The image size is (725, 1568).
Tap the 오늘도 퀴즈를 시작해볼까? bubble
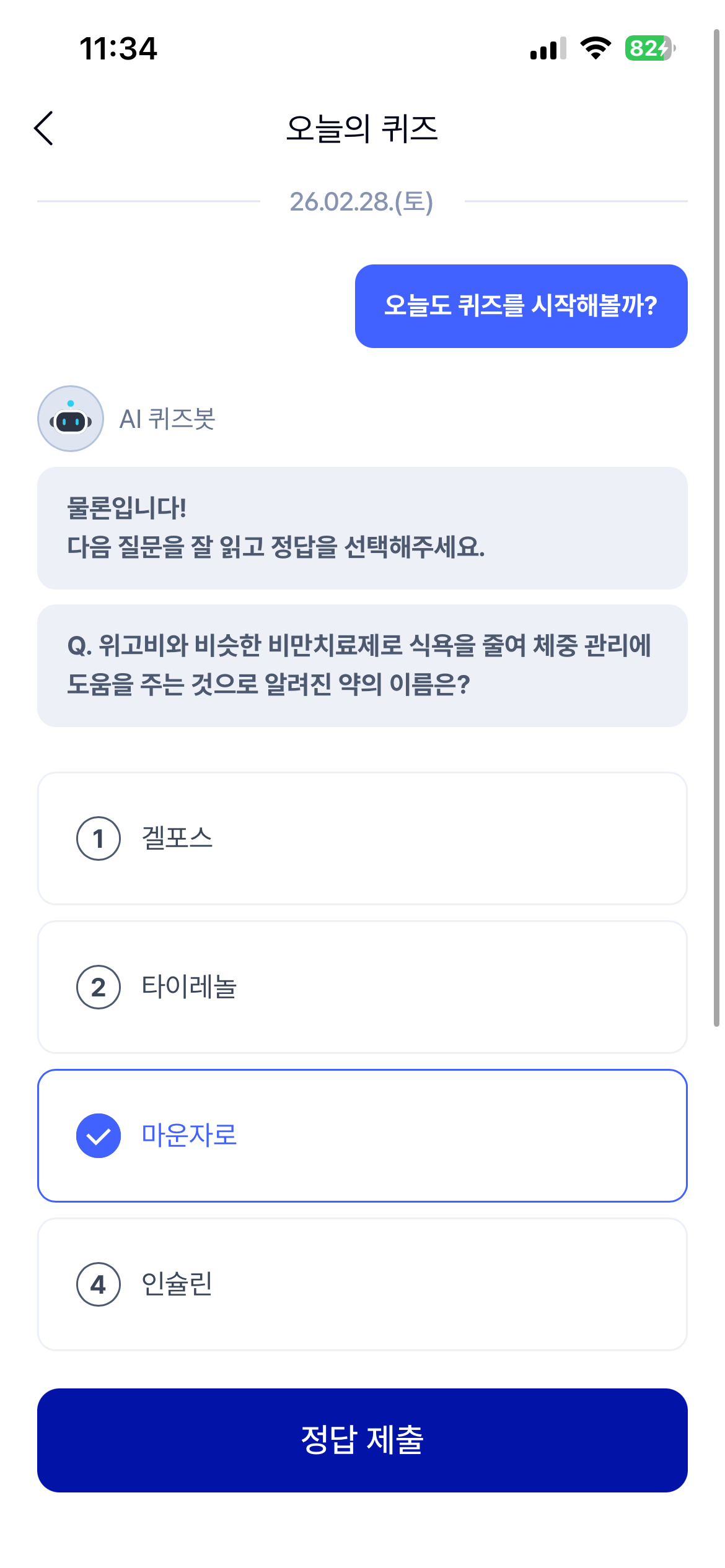pyautogui.click(x=521, y=306)
